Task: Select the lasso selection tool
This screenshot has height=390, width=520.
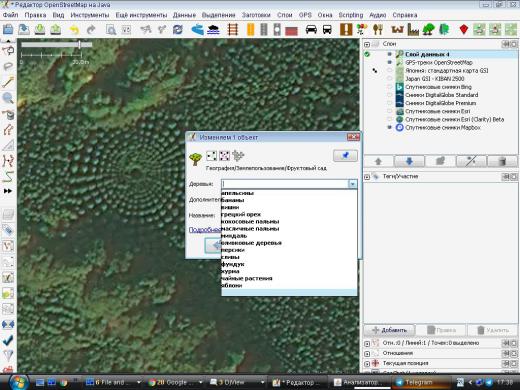Action: pyautogui.click(x=8, y=66)
